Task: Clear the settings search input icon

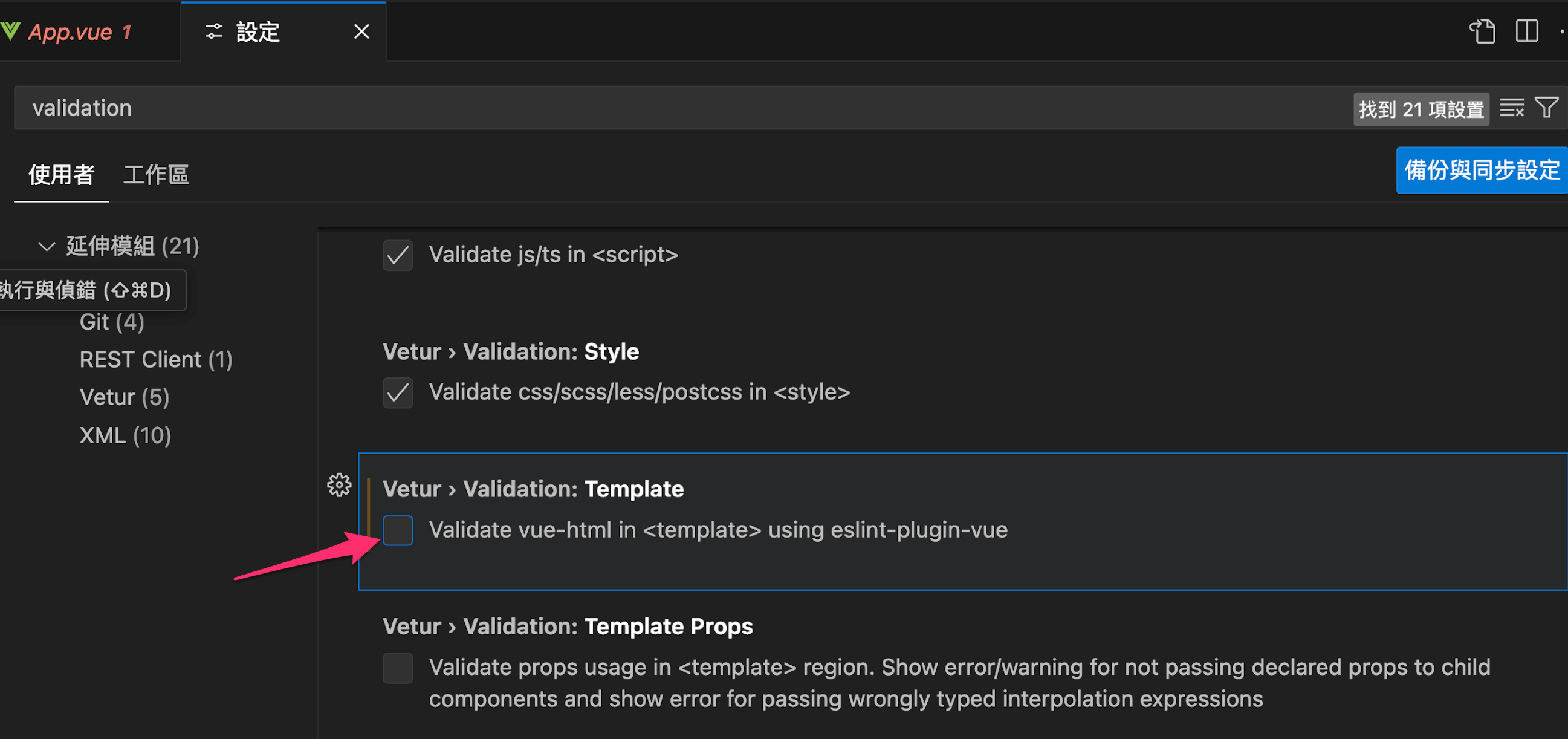Action: pos(1511,108)
